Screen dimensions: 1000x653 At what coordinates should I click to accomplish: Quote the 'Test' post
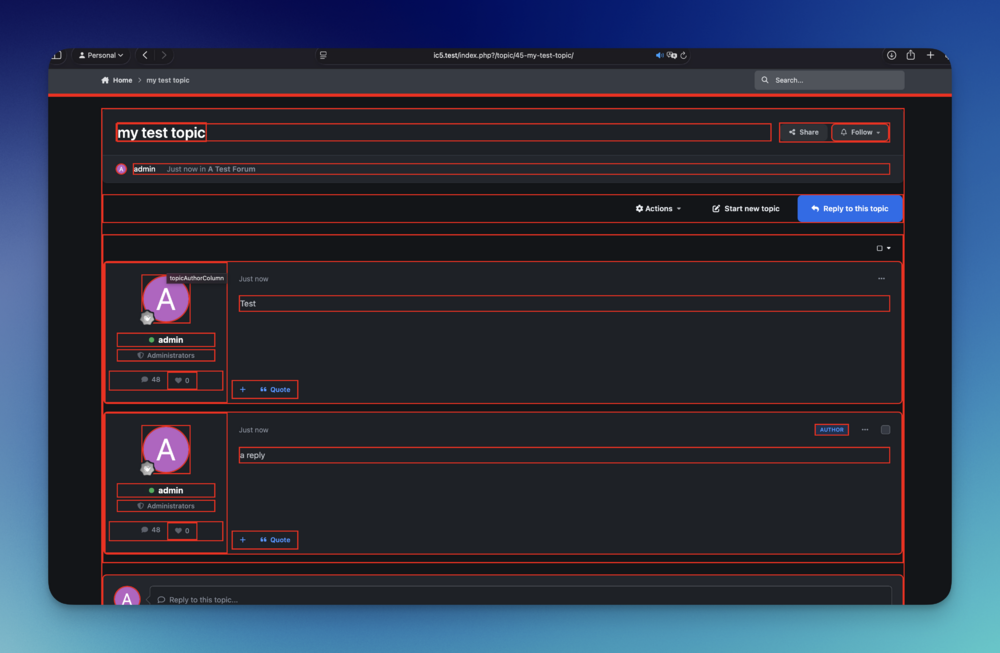275,390
